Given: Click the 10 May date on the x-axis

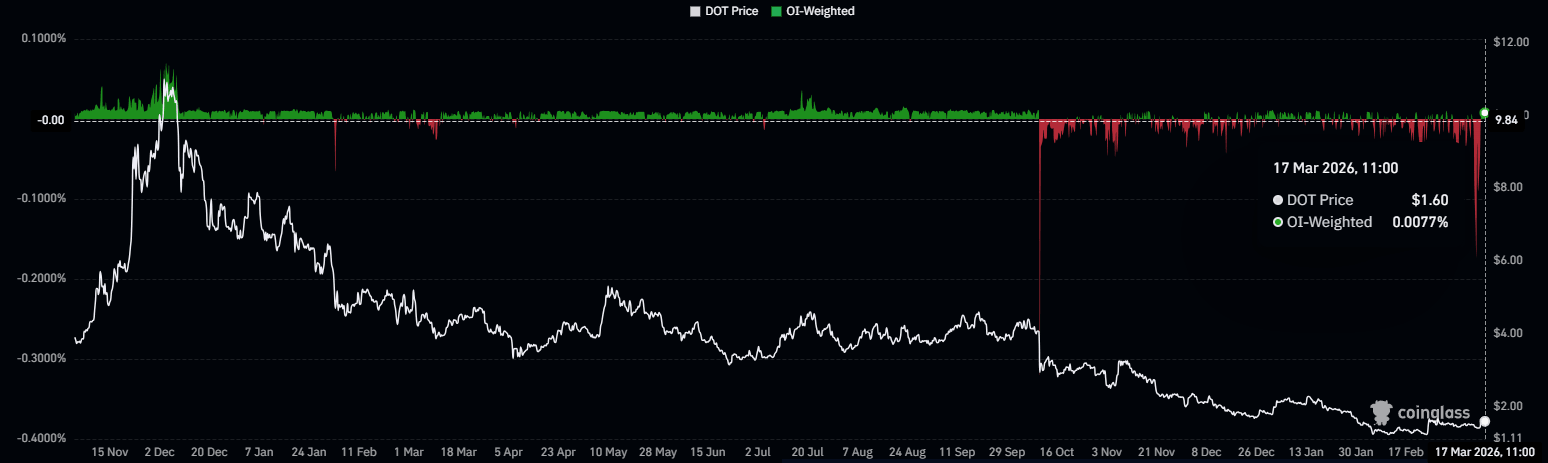Looking at the screenshot, I should [x=609, y=452].
